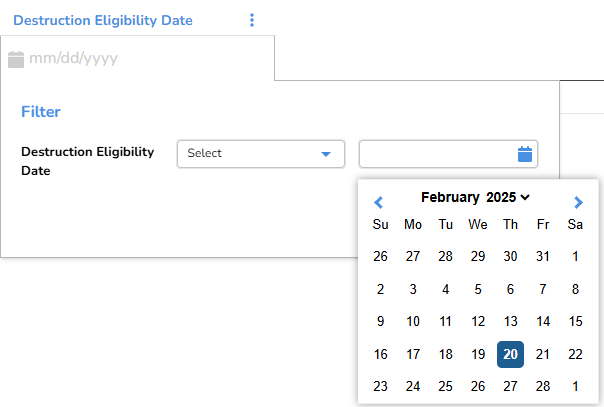Click the empty filter date text box
This screenshot has height=407, width=604.
[437, 154]
